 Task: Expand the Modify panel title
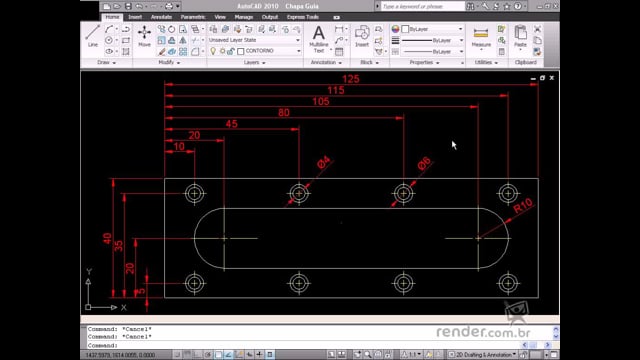pyautogui.click(x=169, y=62)
